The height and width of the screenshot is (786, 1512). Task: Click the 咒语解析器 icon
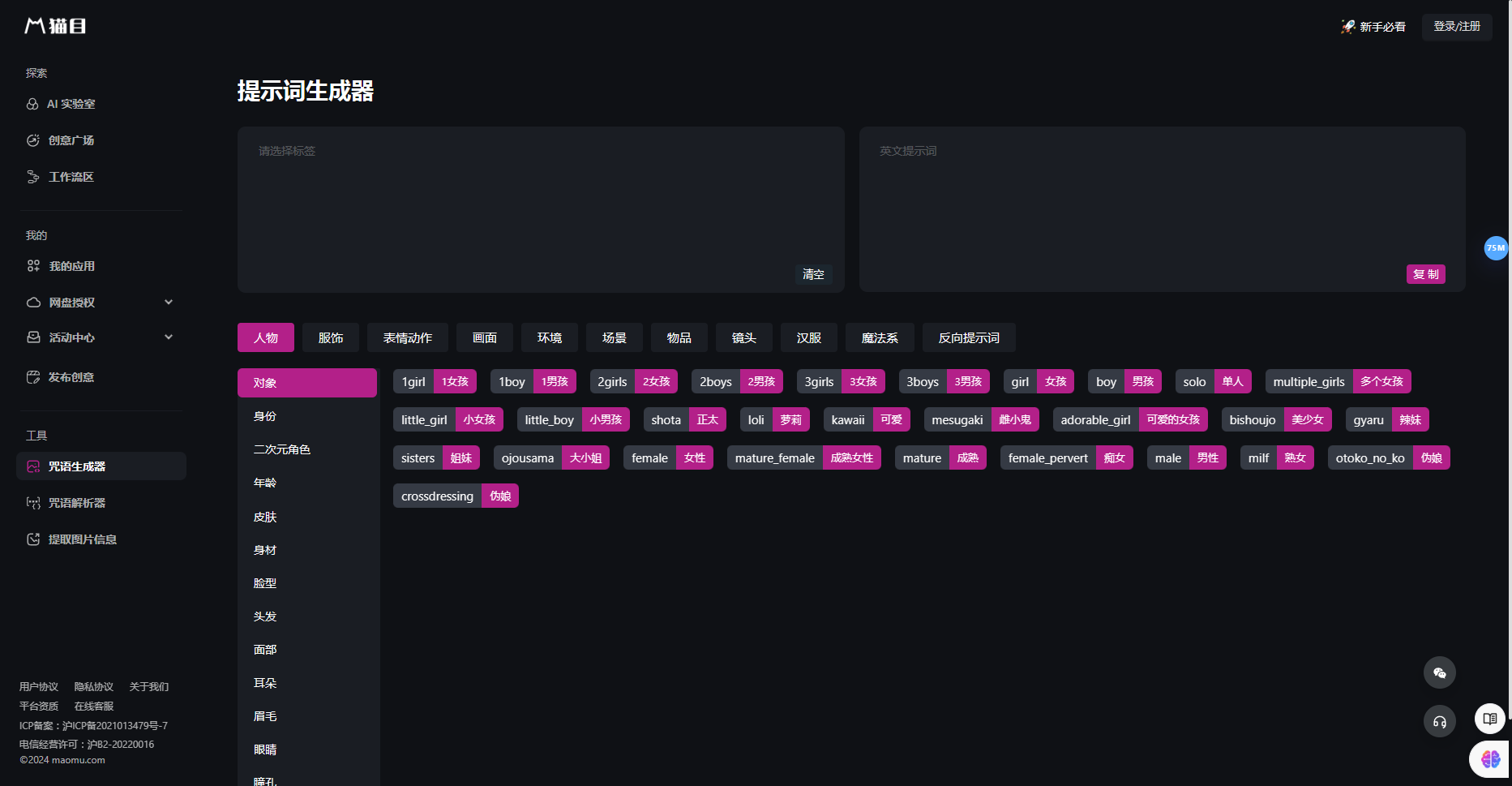33,503
